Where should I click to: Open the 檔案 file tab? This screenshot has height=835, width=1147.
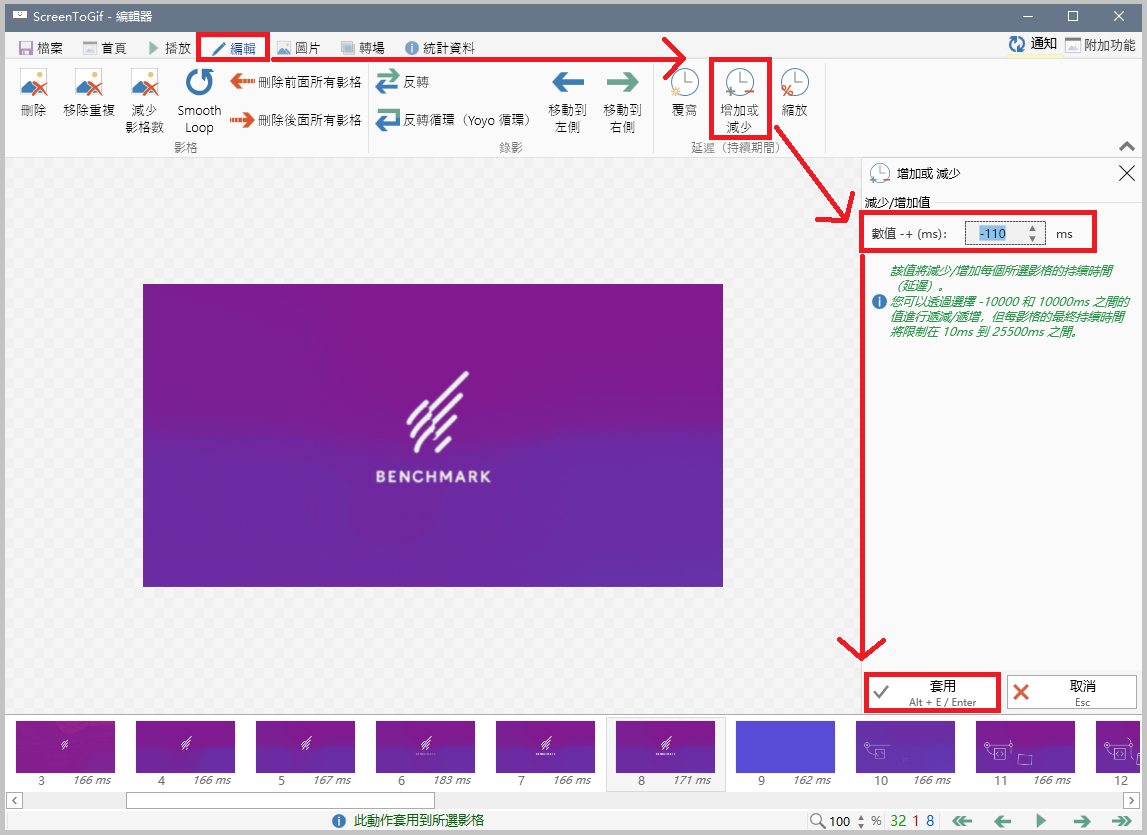[41, 48]
